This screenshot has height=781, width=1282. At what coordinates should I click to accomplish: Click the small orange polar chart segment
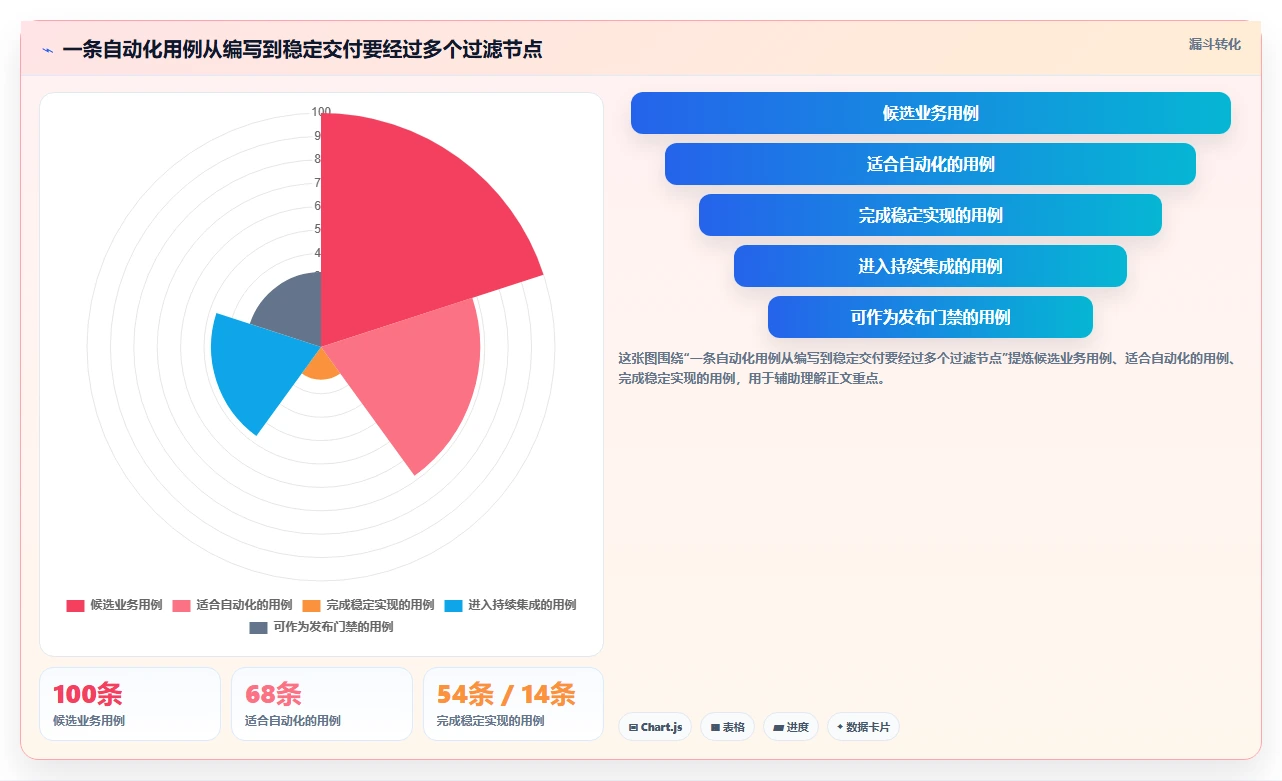(322, 365)
